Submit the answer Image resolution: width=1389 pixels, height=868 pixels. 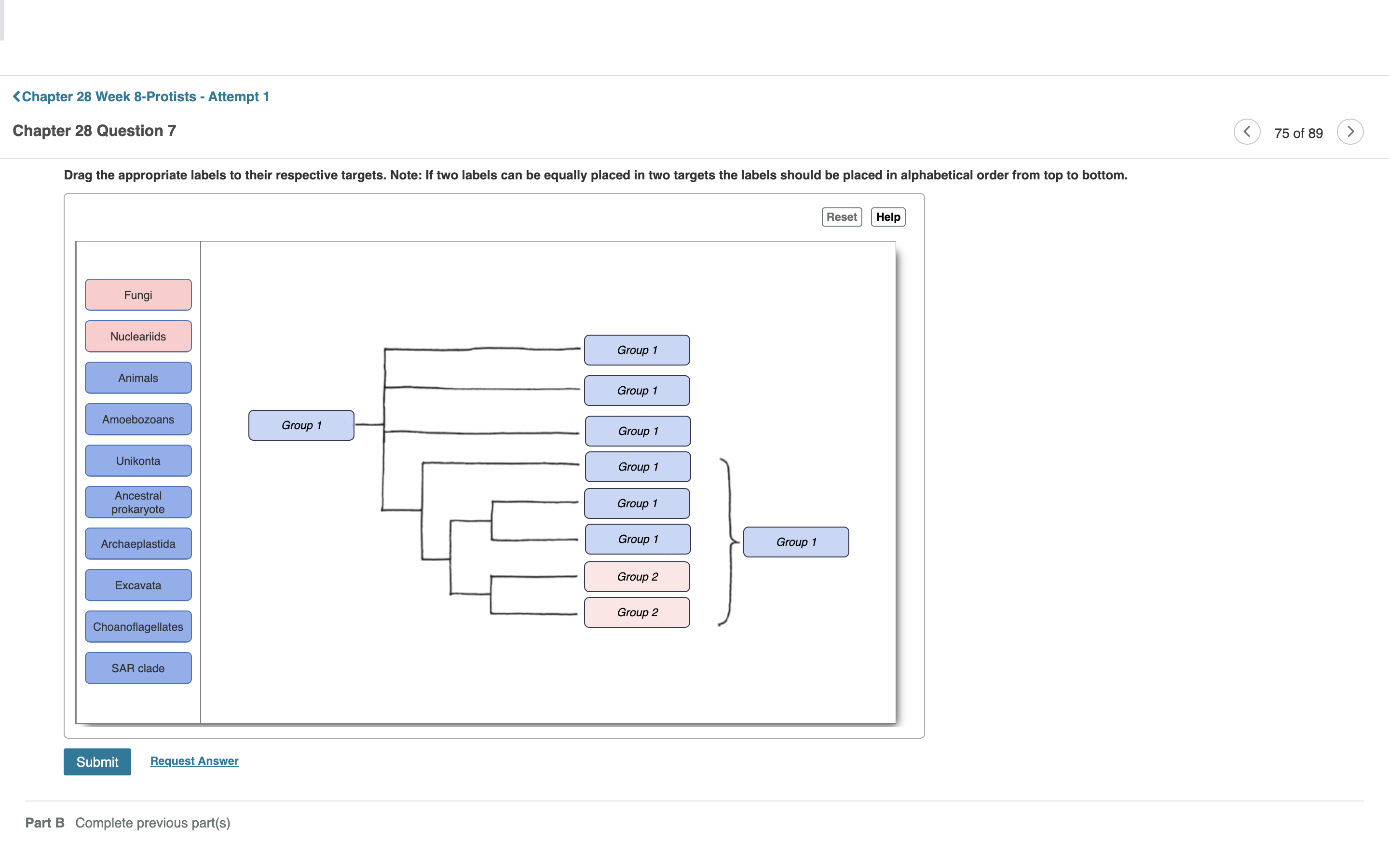coord(97,761)
